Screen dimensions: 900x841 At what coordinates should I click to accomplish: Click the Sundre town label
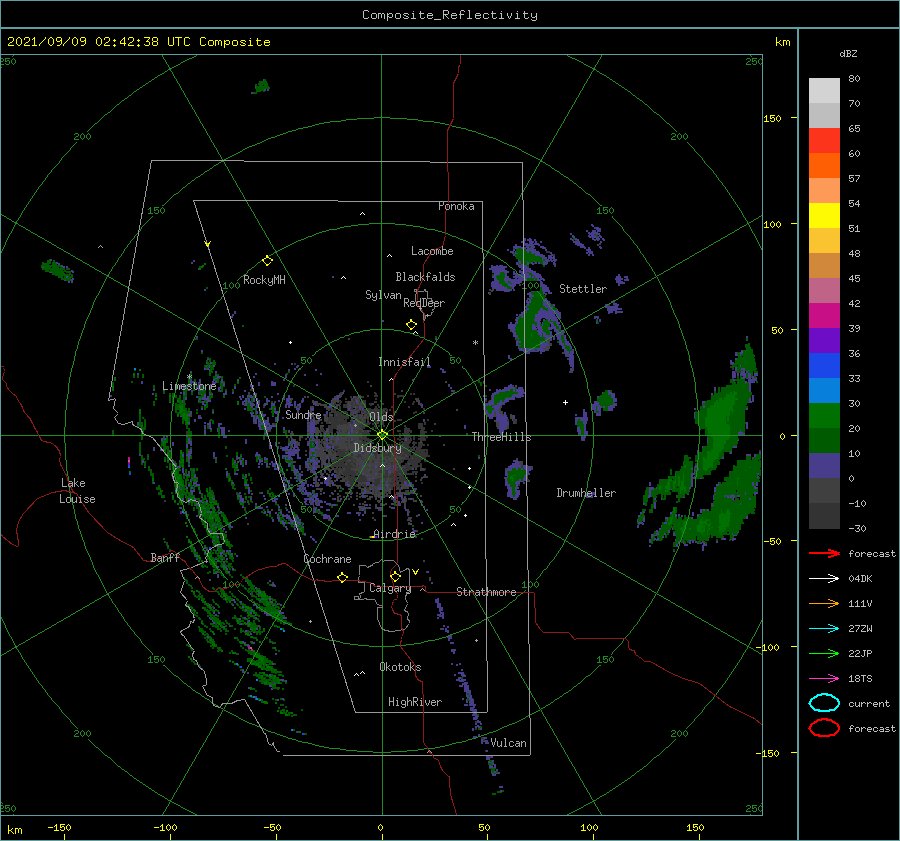click(x=303, y=414)
